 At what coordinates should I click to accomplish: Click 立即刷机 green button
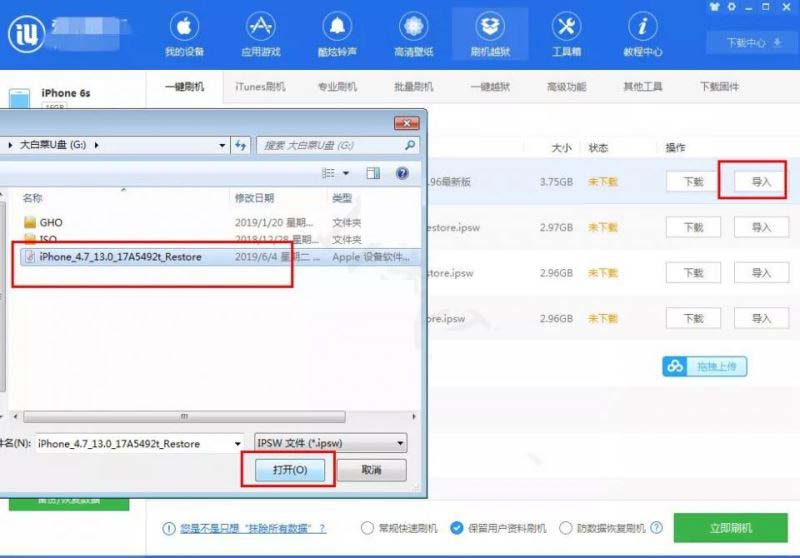(731, 528)
